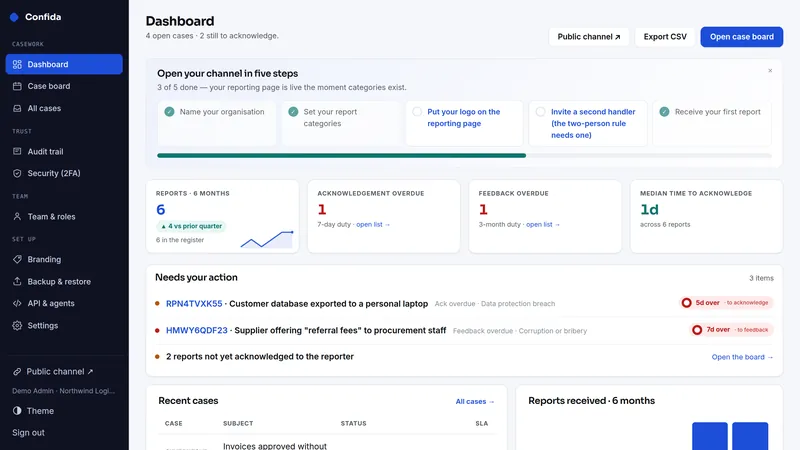
Task: Open Branding setup page
Action: pyautogui.click(x=64, y=259)
